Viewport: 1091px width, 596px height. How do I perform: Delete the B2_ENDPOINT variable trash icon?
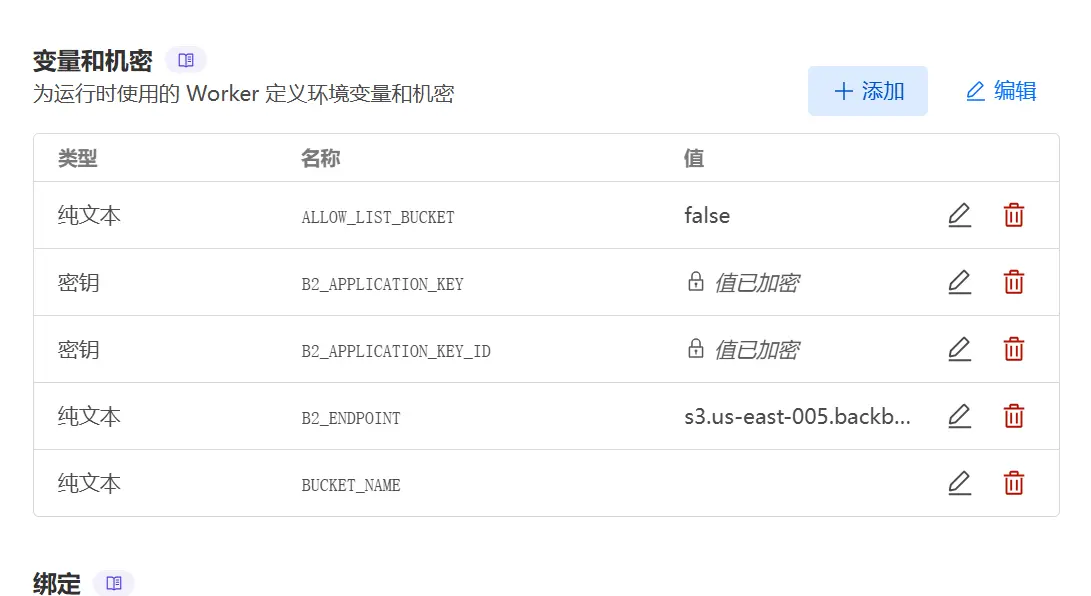point(1014,416)
